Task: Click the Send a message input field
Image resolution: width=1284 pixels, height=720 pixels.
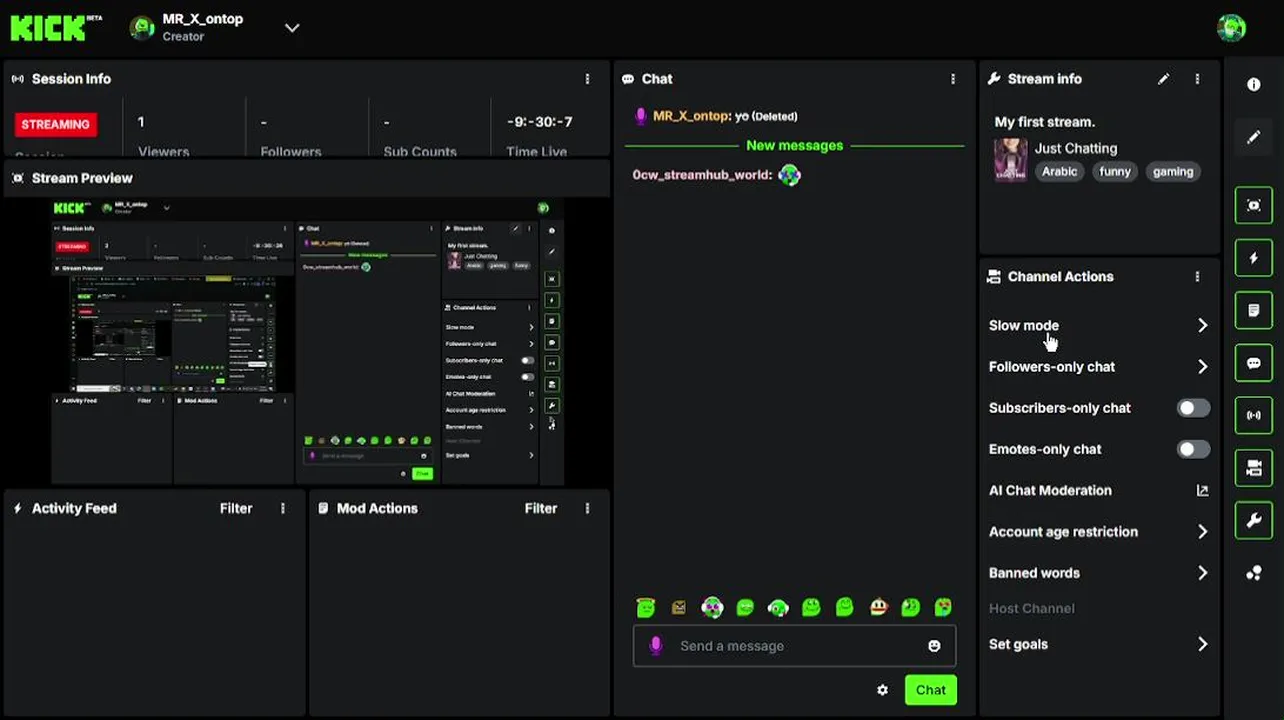Action: [794, 646]
